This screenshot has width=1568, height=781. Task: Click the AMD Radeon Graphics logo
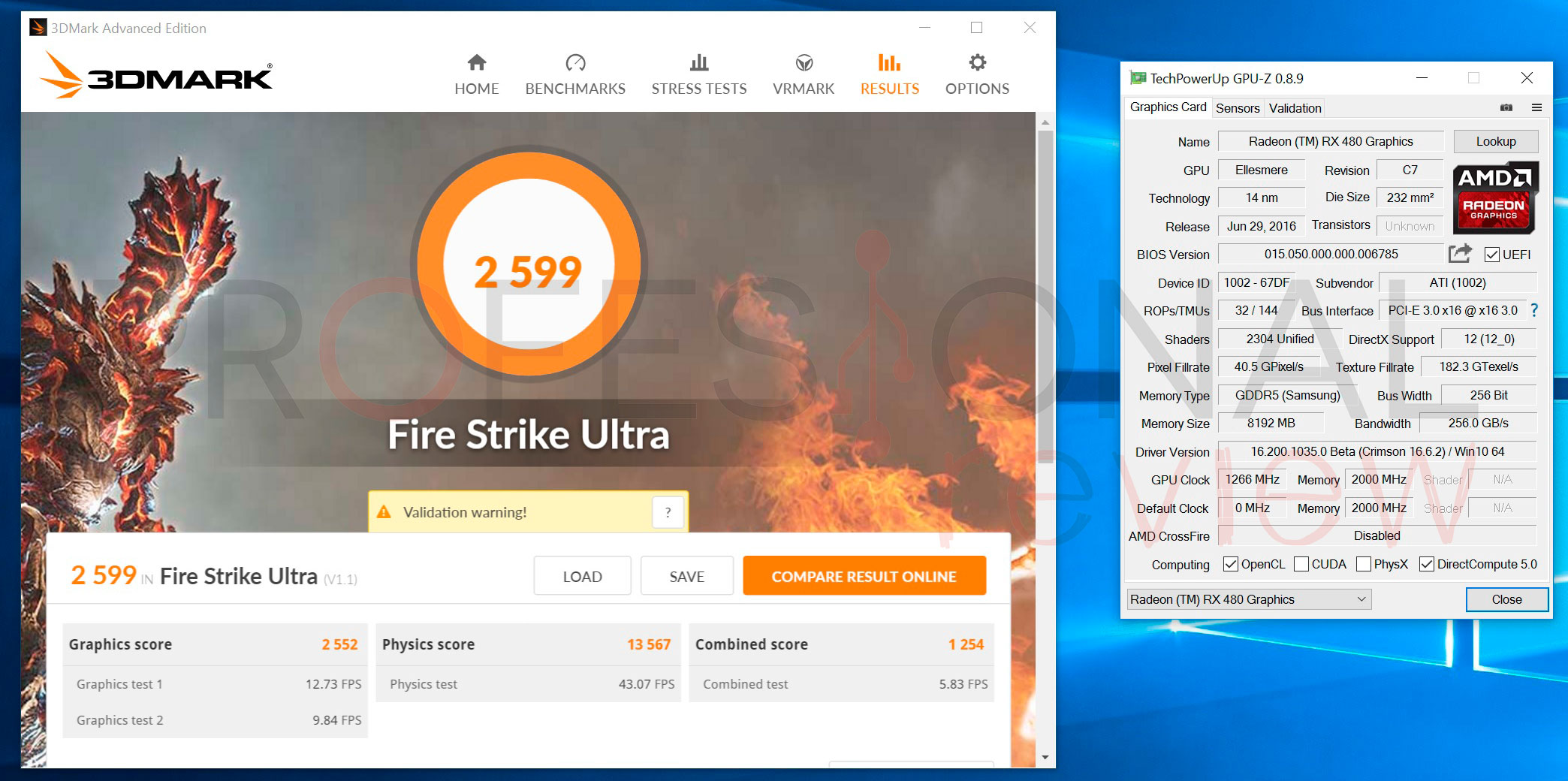[1496, 198]
